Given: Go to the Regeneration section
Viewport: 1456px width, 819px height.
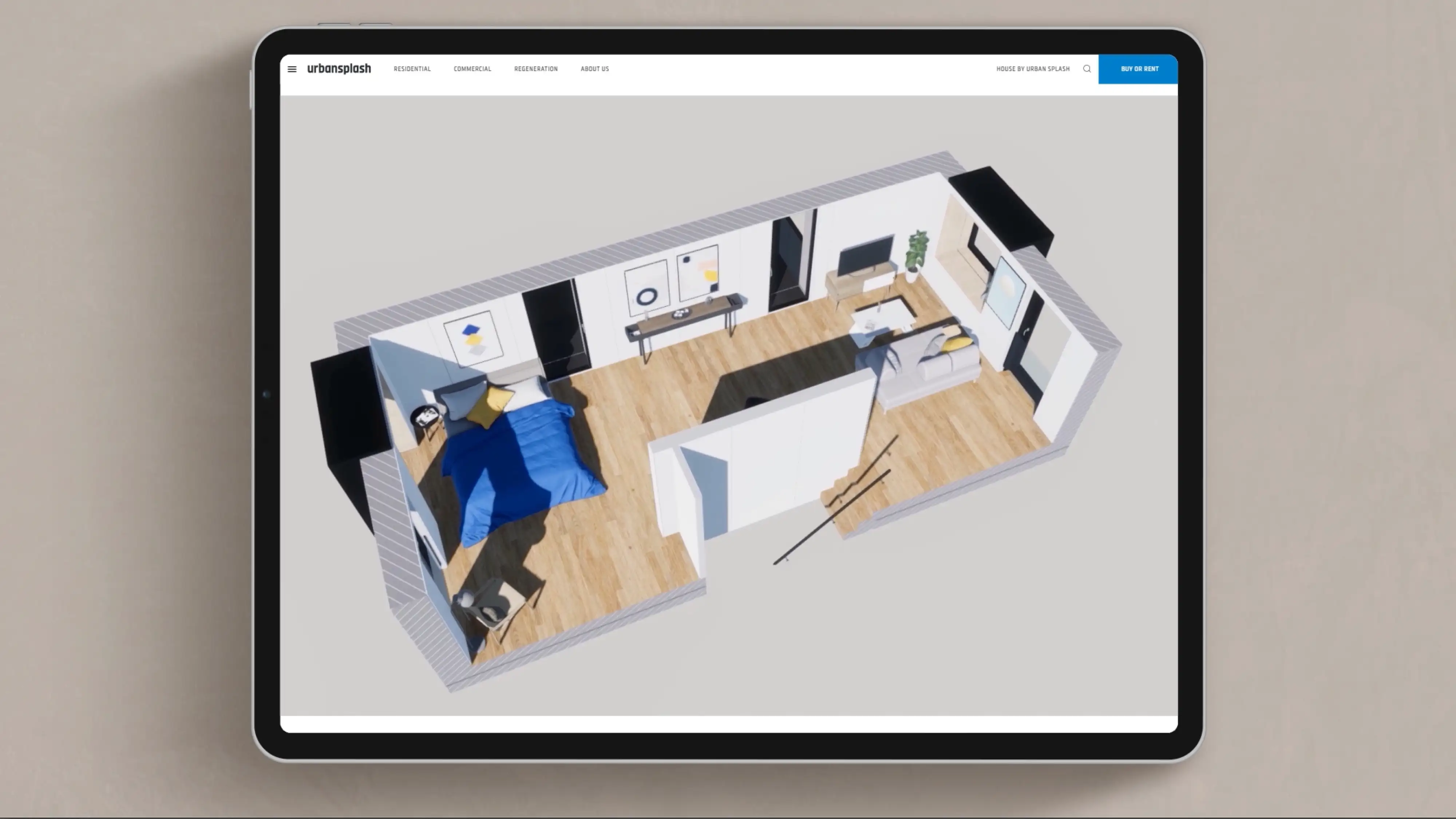Looking at the screenshot, I should tap(535, 69).
